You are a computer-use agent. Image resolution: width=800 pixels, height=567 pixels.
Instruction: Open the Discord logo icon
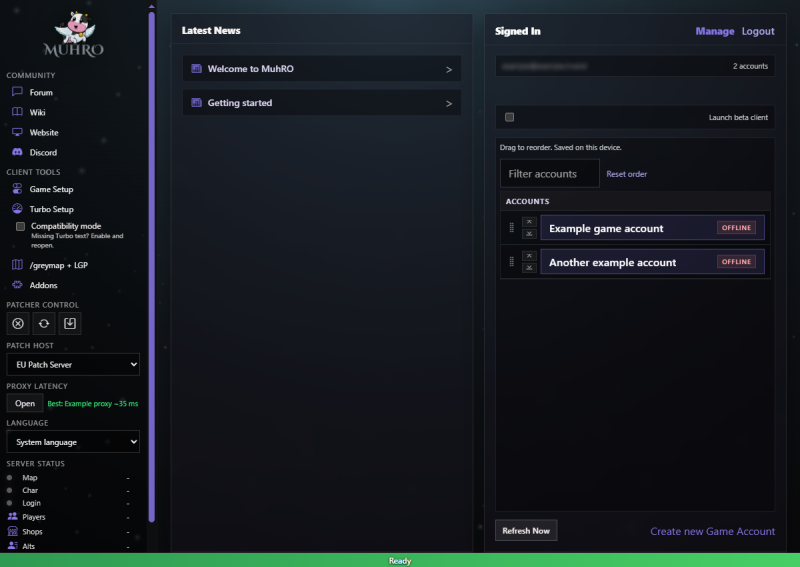[17, 152]
